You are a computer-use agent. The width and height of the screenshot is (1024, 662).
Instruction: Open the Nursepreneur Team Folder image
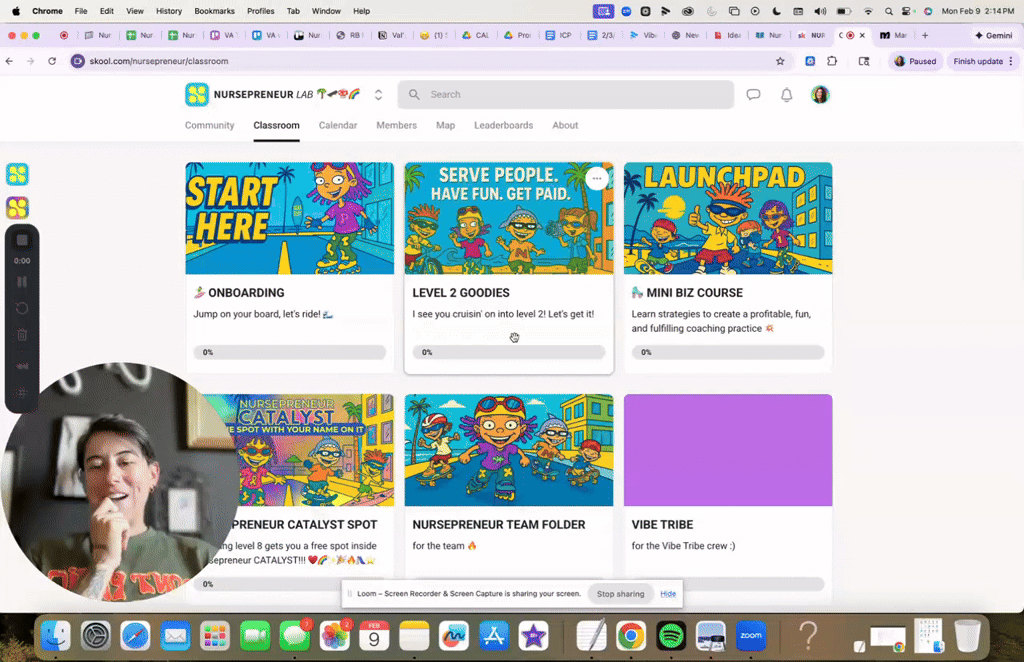509,450
